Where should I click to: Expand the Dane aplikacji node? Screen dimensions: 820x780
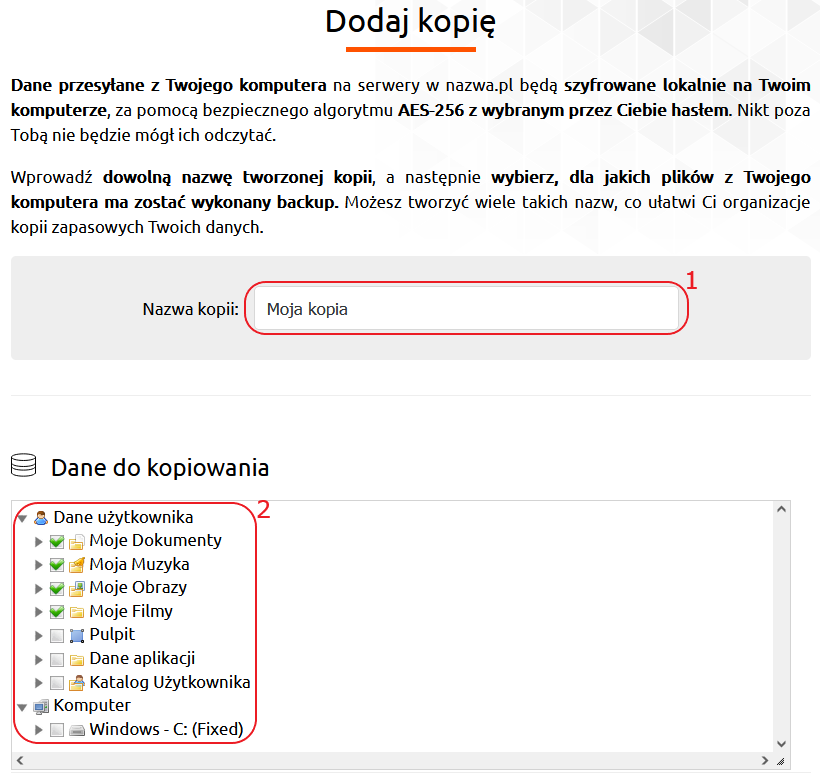coord(38,659)
